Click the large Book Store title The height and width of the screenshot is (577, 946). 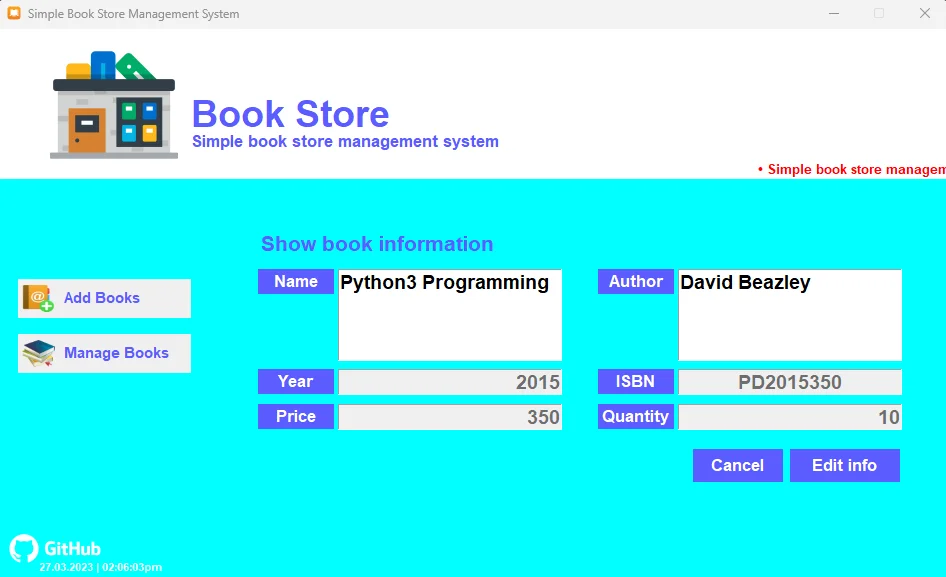[290, 113]
